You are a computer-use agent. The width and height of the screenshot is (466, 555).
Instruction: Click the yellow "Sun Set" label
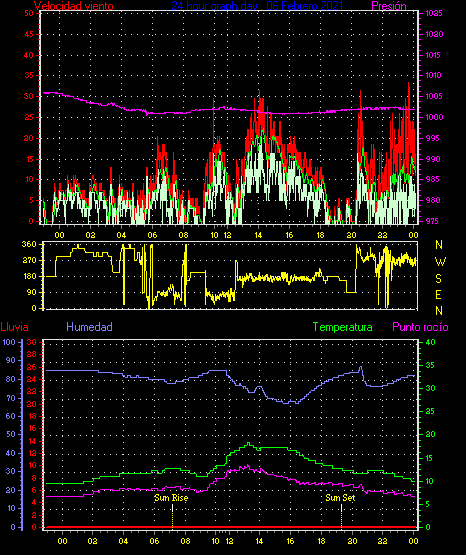tap(340, 498)
